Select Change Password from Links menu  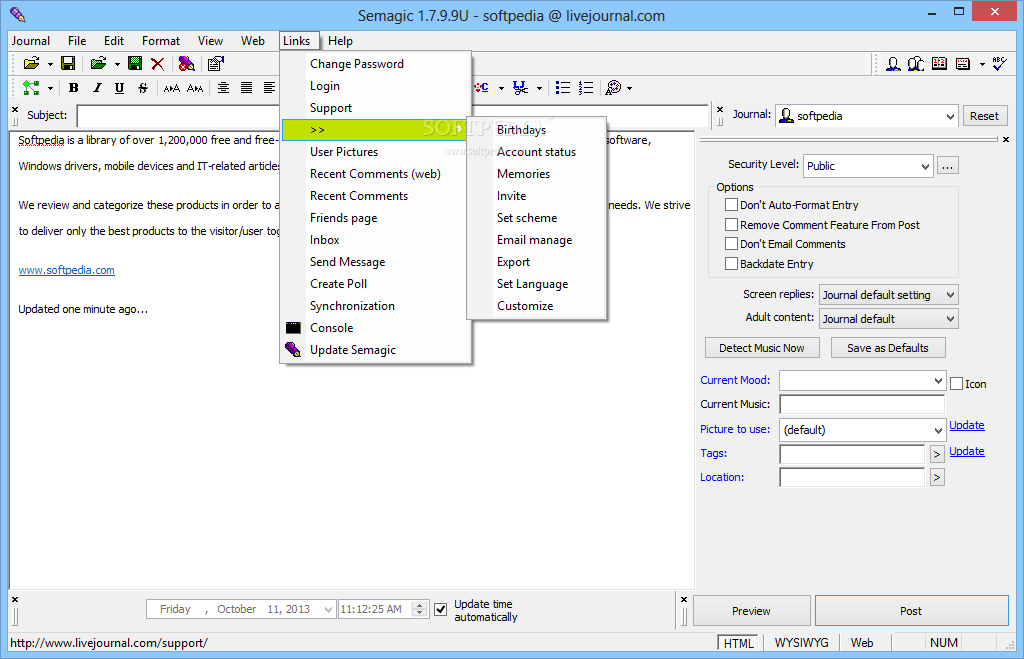pyautogui.click(x=357, y=64)
